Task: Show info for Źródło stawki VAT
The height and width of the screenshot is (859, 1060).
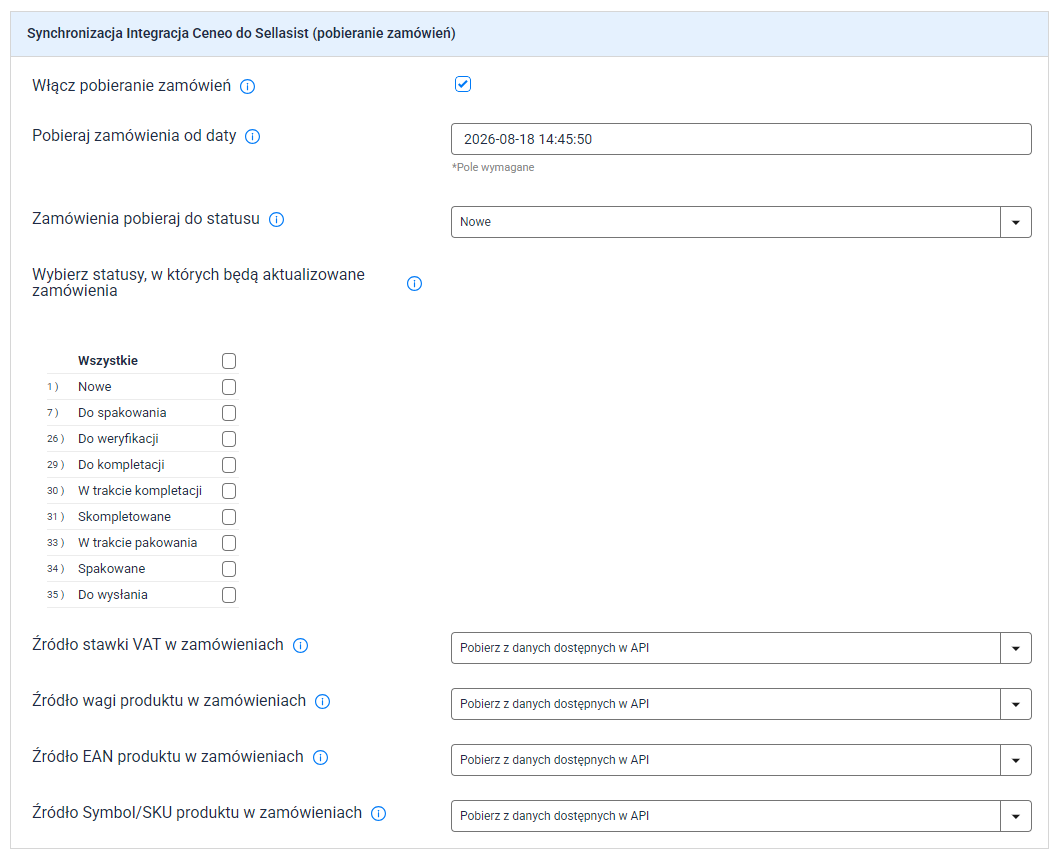Action: tap(300, 645)
